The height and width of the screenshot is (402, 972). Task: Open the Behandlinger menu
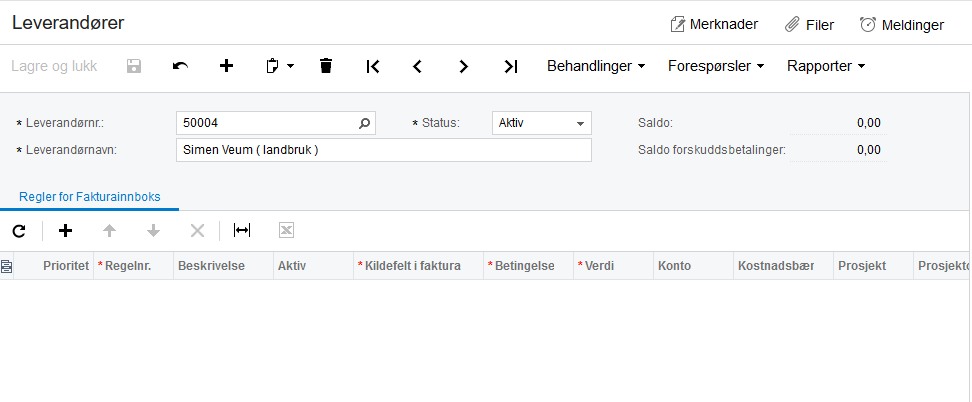click(x=596, y=66)
